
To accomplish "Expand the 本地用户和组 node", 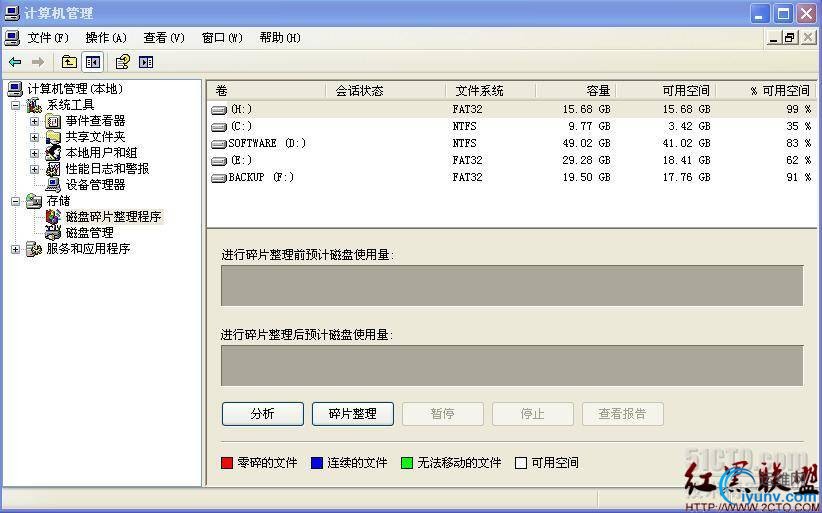I will [35, 153].
